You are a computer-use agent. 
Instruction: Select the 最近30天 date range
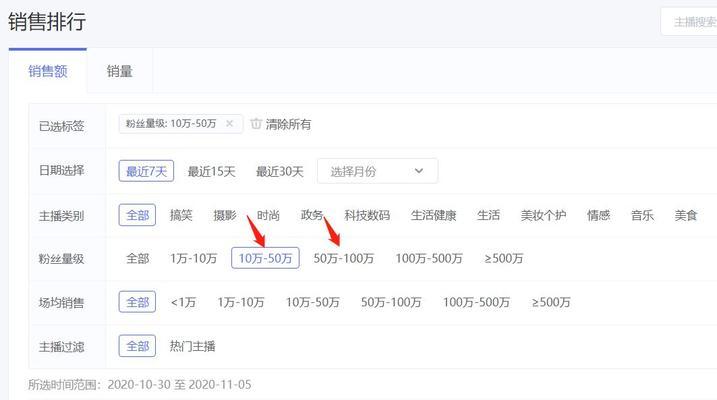pos(279,171)
